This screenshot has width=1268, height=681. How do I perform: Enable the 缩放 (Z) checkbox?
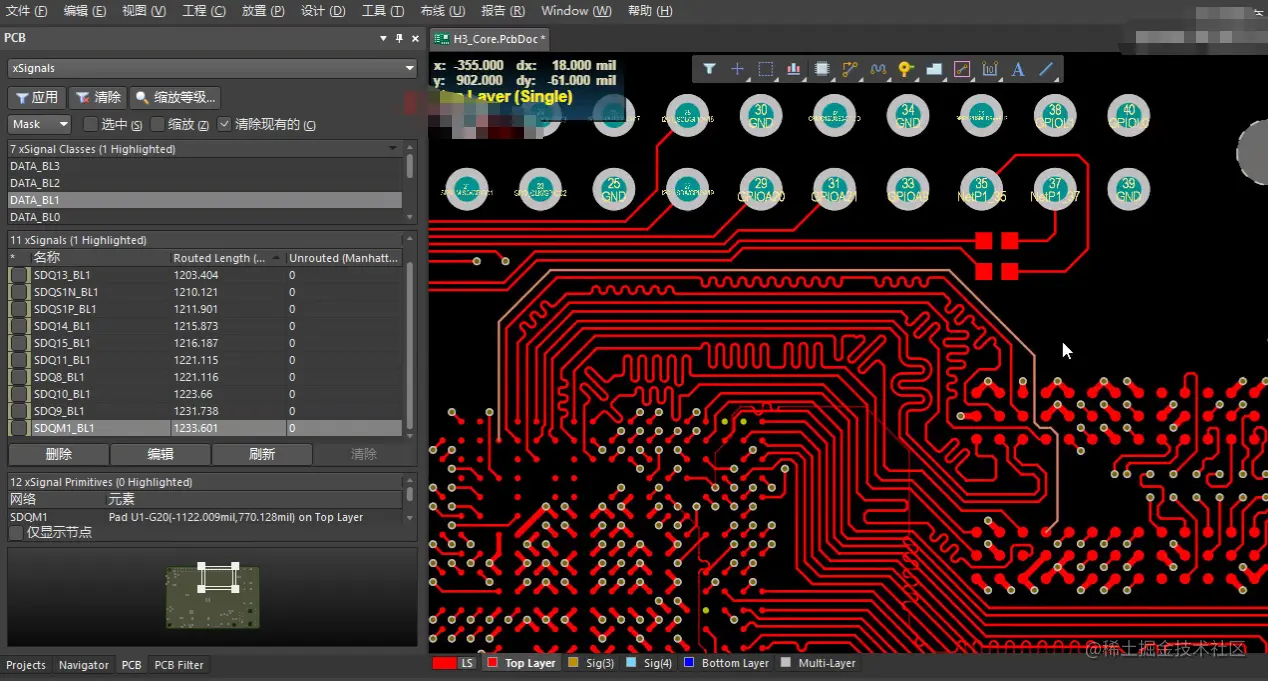(x=157, y=124)
